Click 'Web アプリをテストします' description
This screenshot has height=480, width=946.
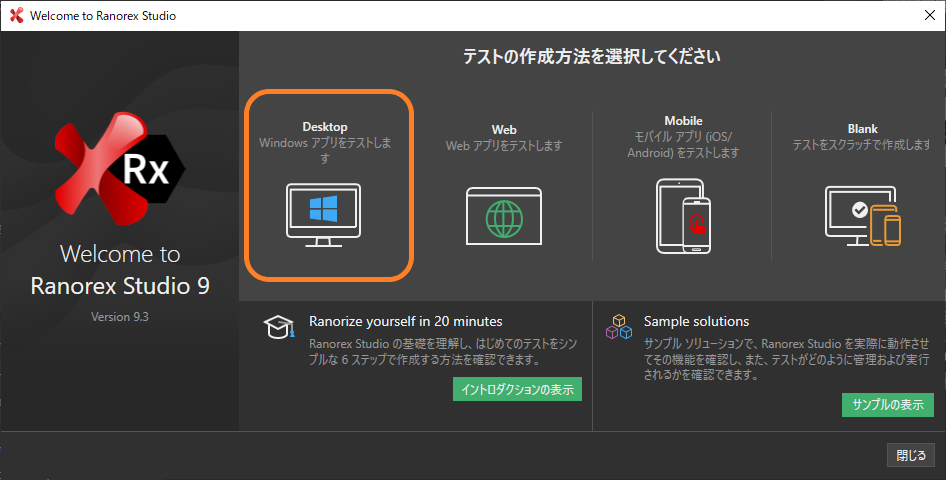pos(504,146)
